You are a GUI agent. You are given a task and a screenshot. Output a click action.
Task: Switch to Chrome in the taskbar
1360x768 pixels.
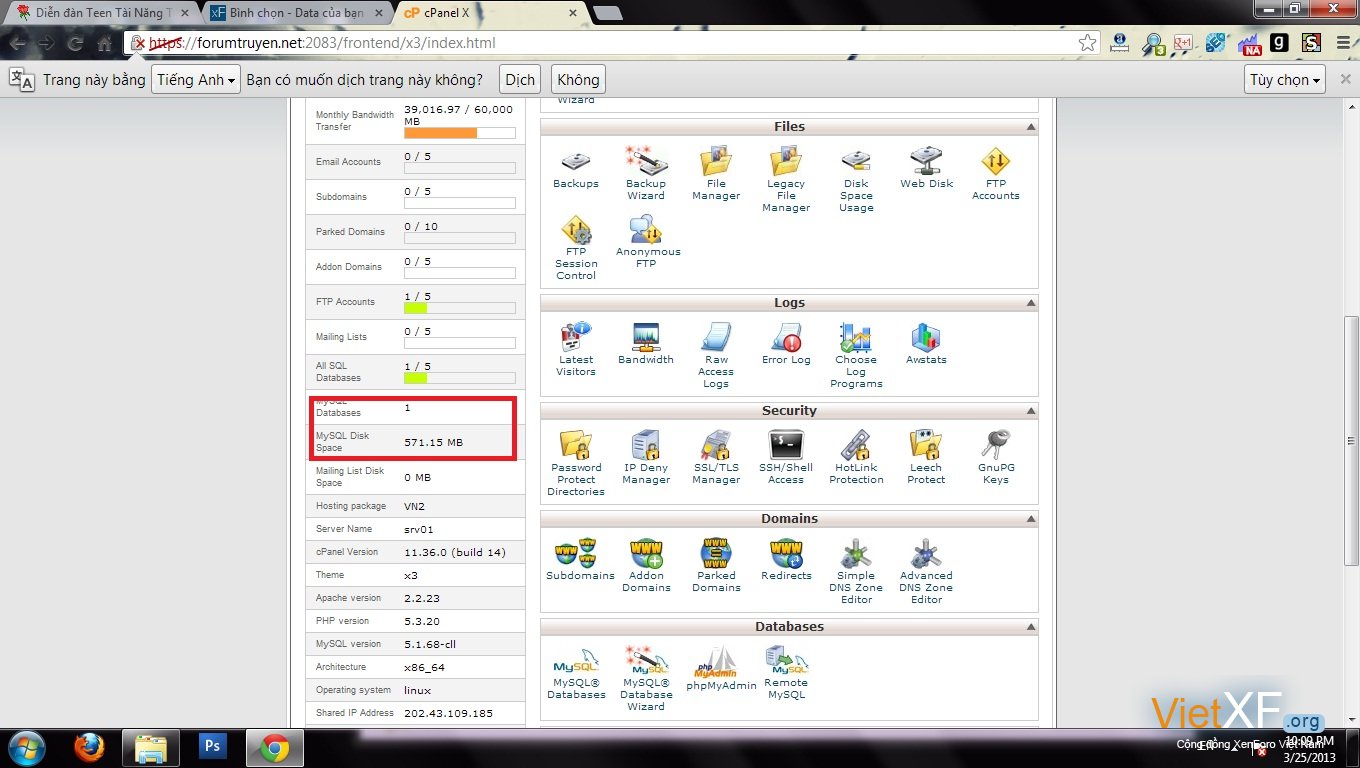coord(276,747)
